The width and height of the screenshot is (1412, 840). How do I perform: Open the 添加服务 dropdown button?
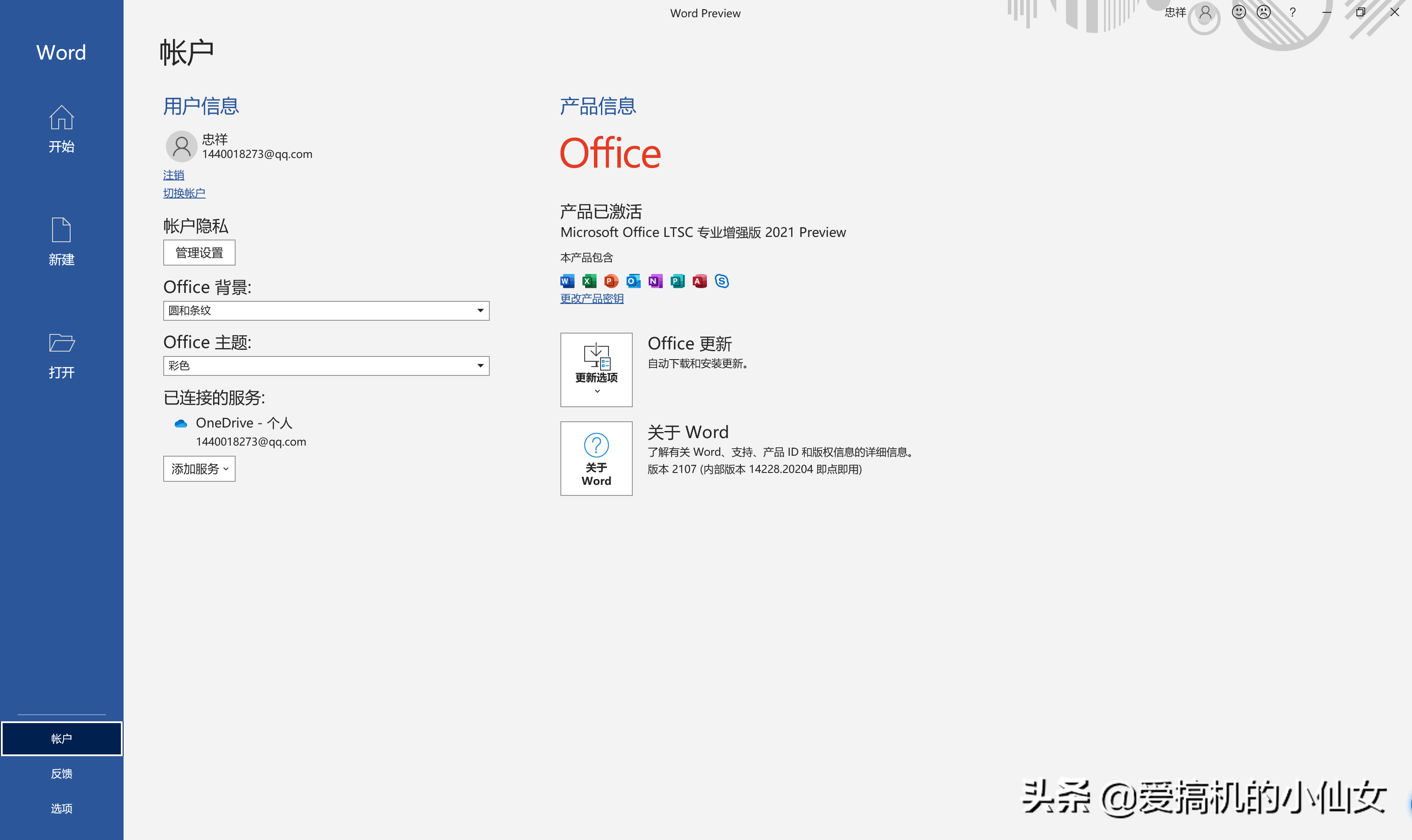(x=199, y=469)
